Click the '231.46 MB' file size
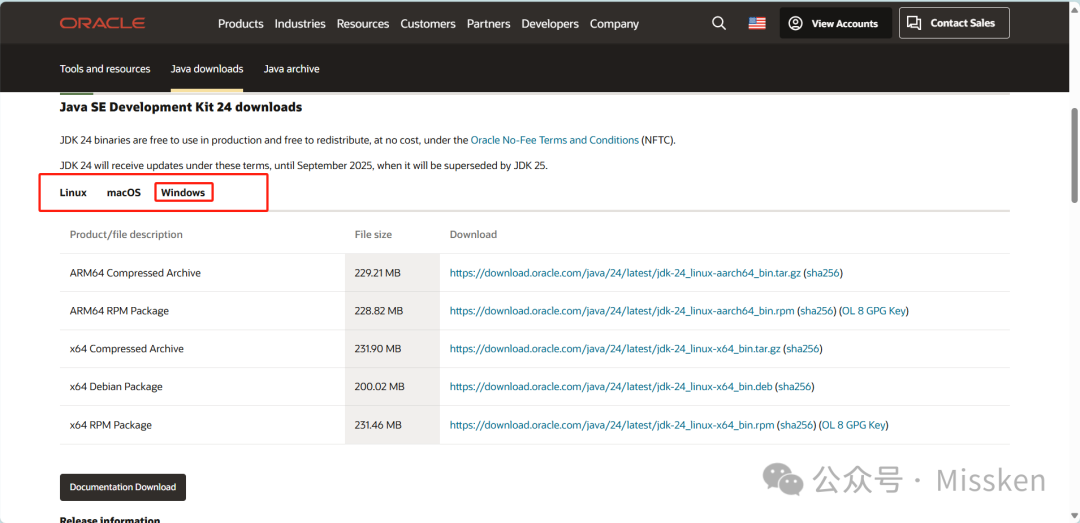This screenshot has height=523, width=1080. [x=378, y=425]
